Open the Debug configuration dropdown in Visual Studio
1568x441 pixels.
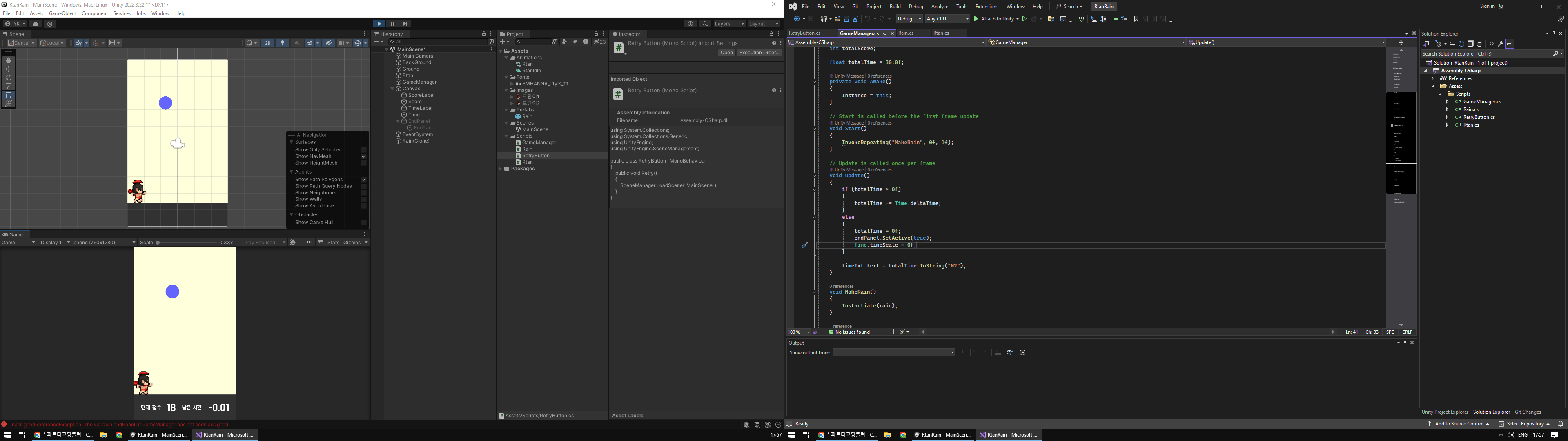tap(909, 19)
